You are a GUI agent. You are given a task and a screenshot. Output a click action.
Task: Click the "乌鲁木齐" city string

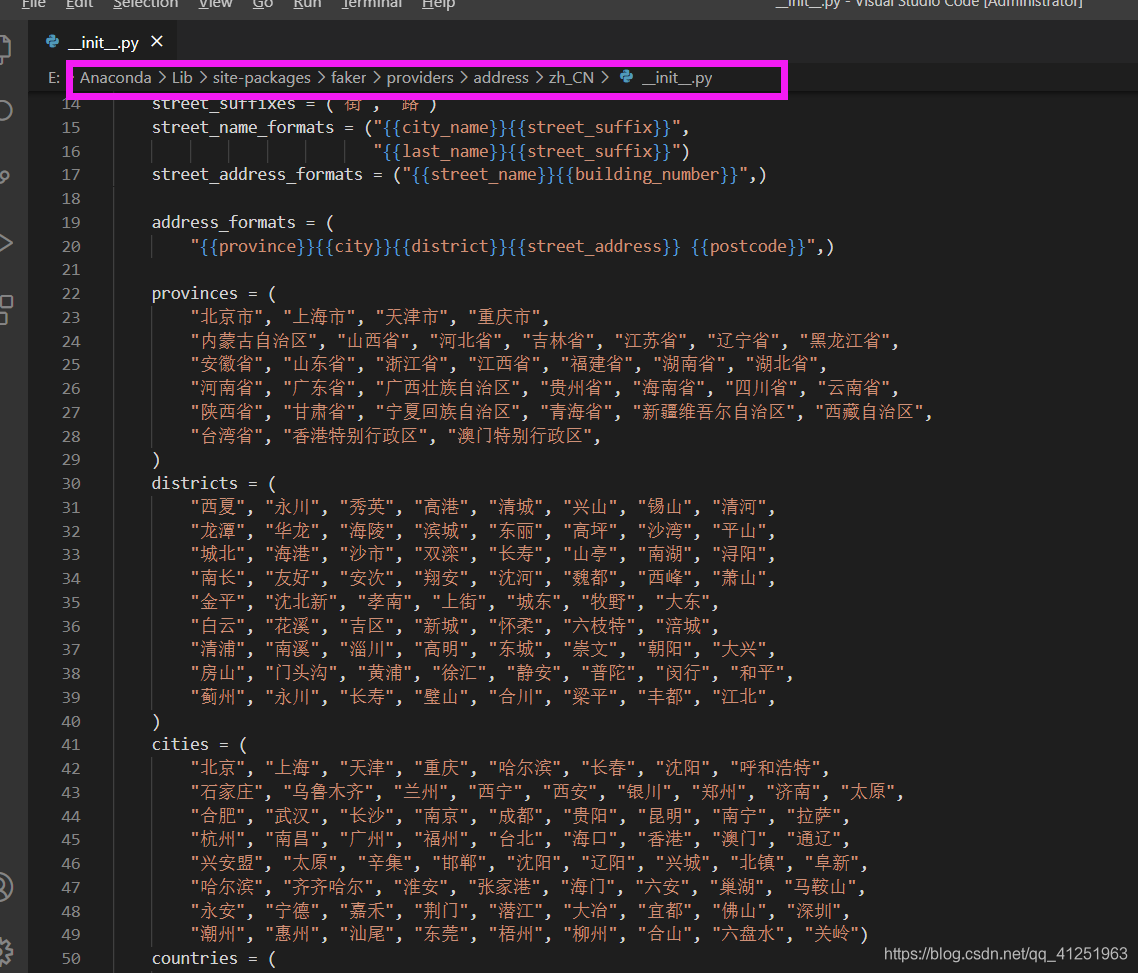(x=329, y=792)
